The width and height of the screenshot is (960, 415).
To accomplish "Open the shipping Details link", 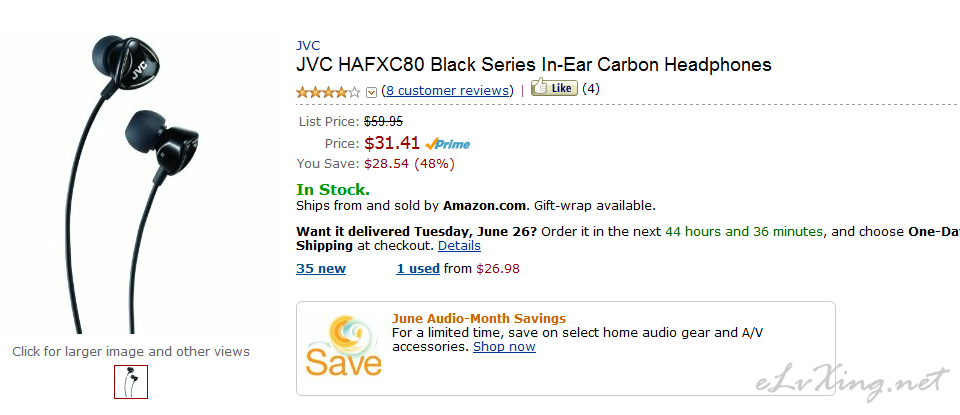I will pyautogui.click(x=459, y=245).
